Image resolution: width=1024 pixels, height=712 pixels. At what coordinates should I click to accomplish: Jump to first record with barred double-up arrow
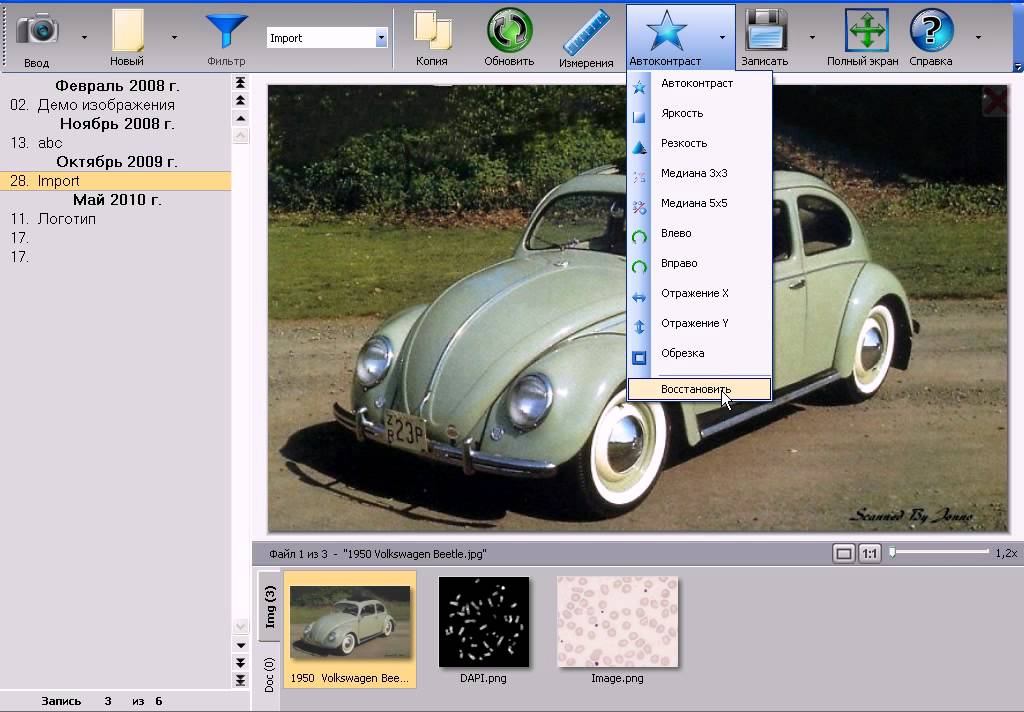click(x=240, y=83)
